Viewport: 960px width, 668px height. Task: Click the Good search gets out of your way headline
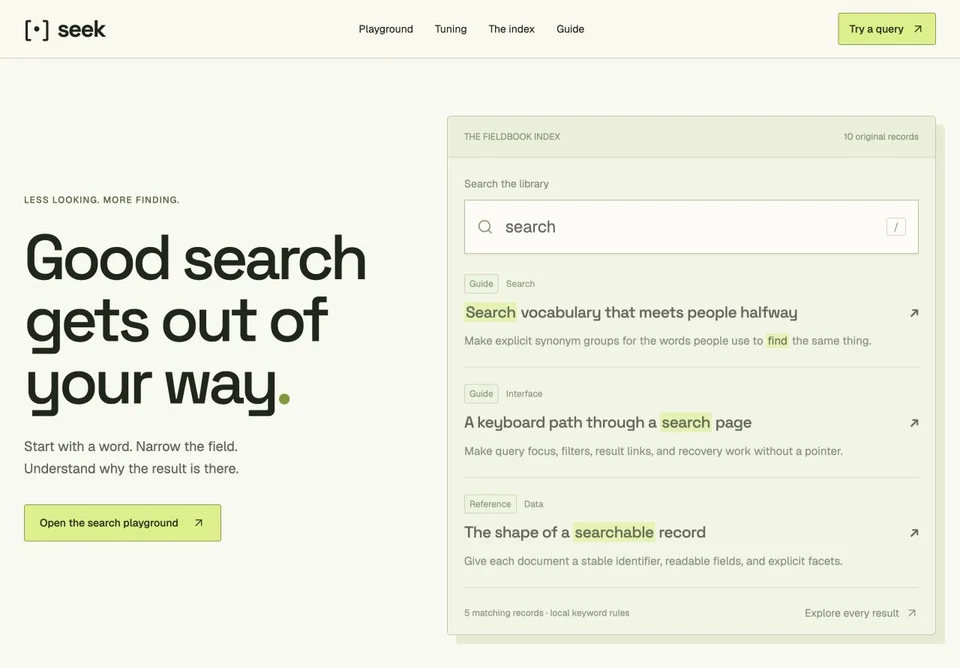click(x=196, y=323)
